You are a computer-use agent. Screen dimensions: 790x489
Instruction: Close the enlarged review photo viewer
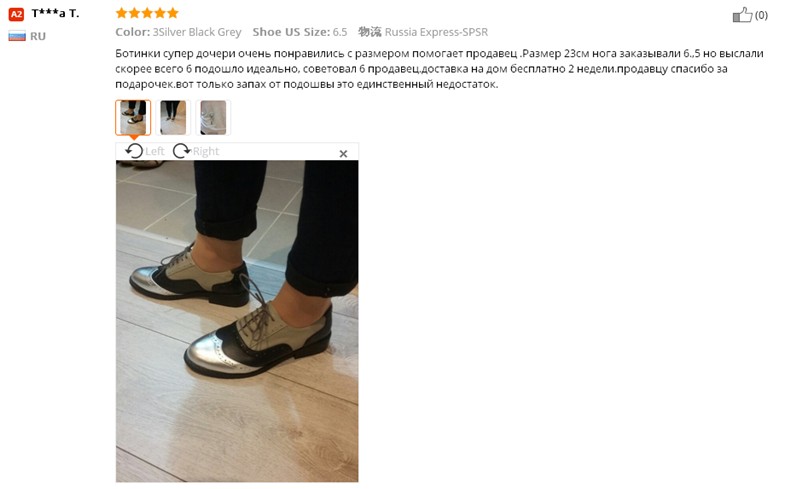pyautogui.click(x=343, y=154)
